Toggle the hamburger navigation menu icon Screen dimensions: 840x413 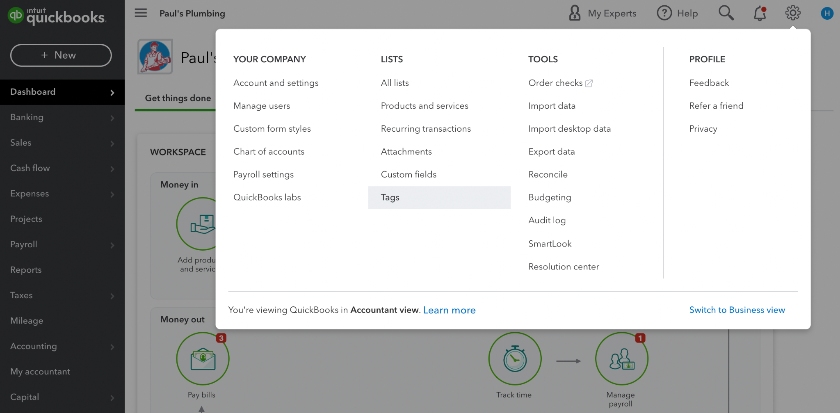click(141, 13)
